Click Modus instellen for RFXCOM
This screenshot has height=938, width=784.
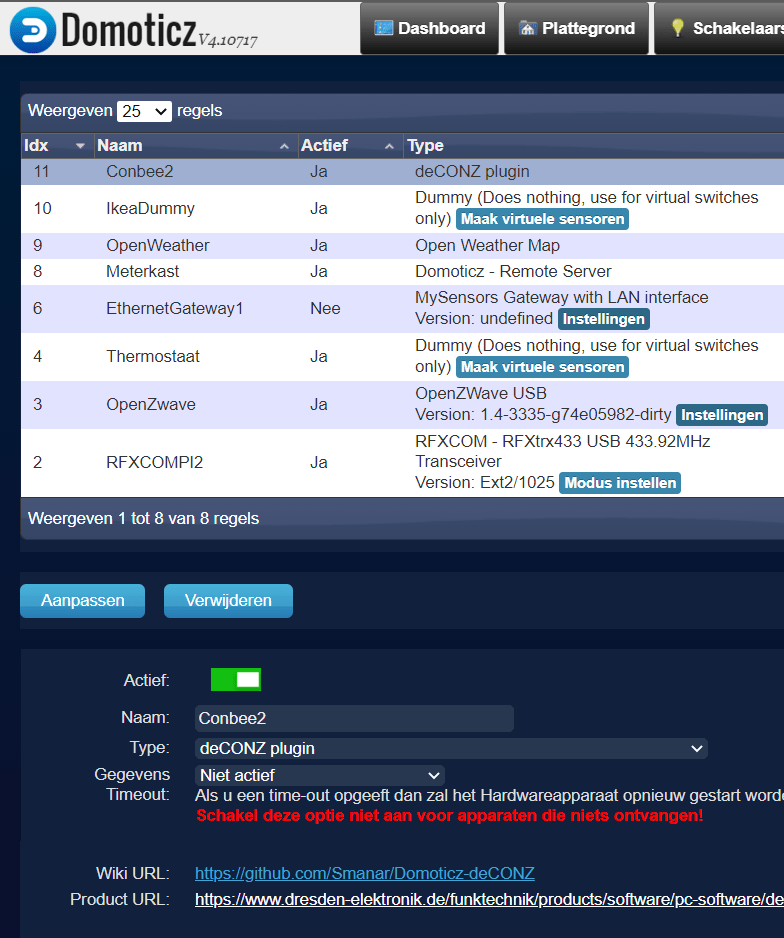[x=620, y=483]
